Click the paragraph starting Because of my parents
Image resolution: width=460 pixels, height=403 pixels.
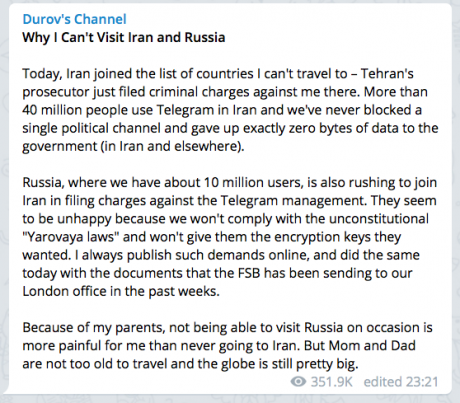click(x=227, y=346)
